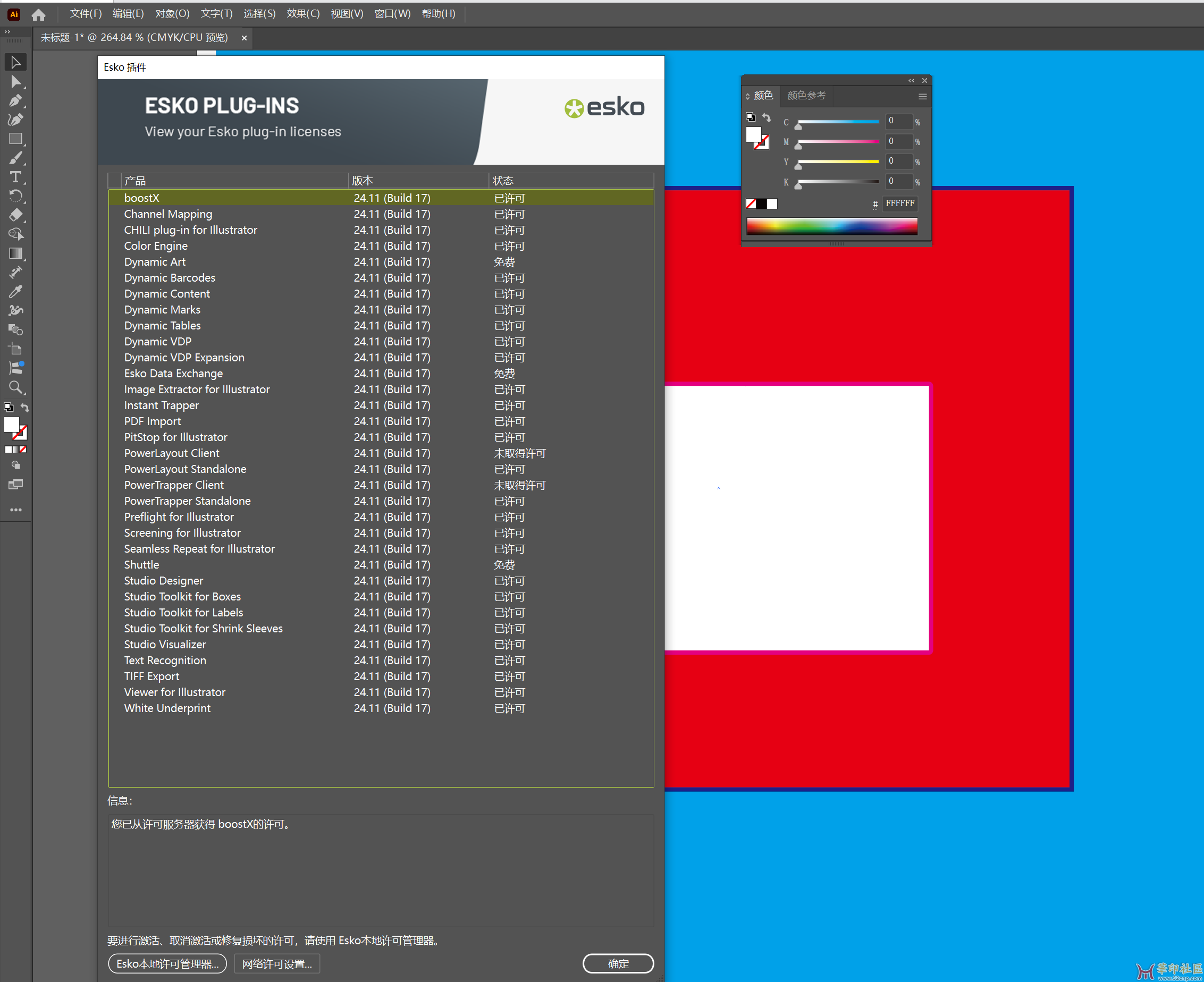Image resolution: width=1204 pixels, height=982 pixels.
Task: Select the Studio Visualizer row
Action: pyautogui.click(x=381, y=644)
